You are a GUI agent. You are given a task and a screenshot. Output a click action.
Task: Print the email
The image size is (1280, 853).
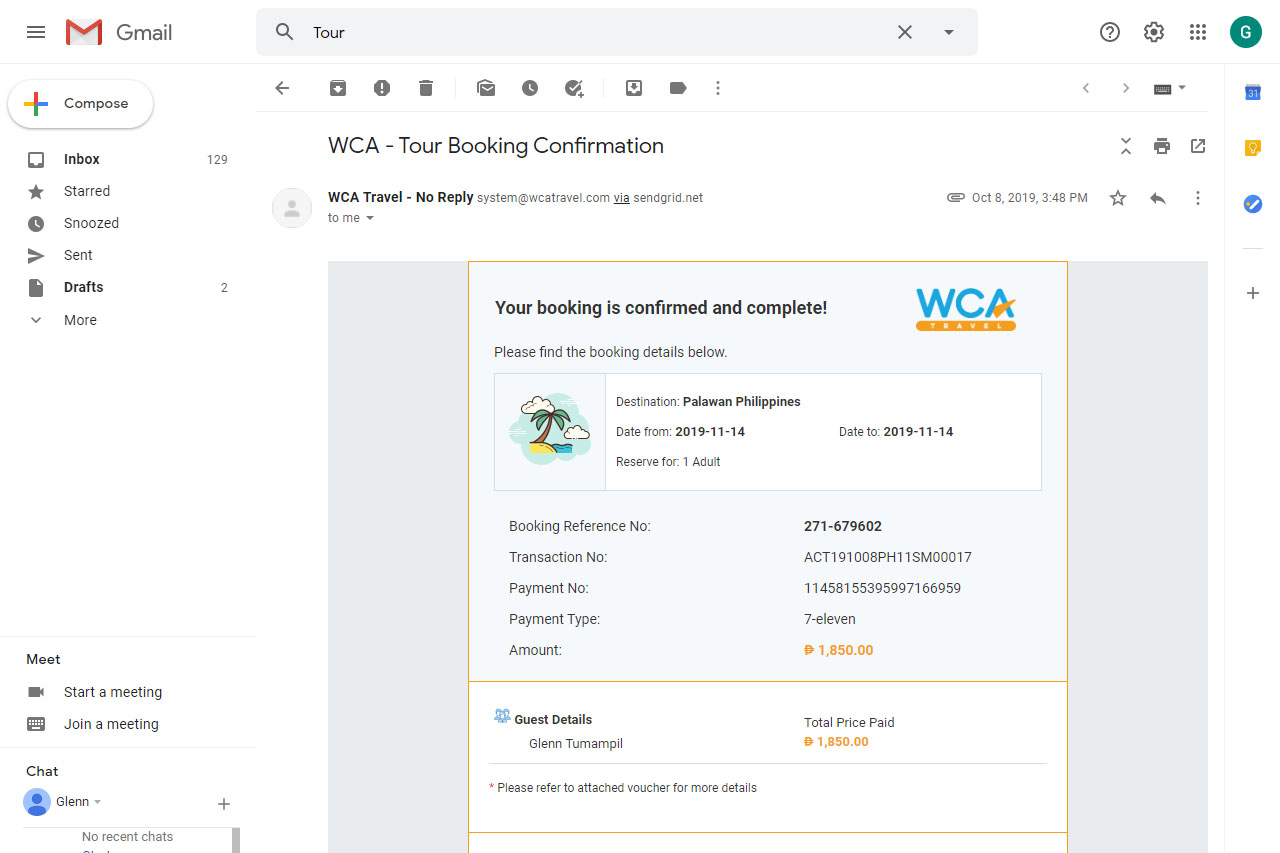pos(1162,146)
